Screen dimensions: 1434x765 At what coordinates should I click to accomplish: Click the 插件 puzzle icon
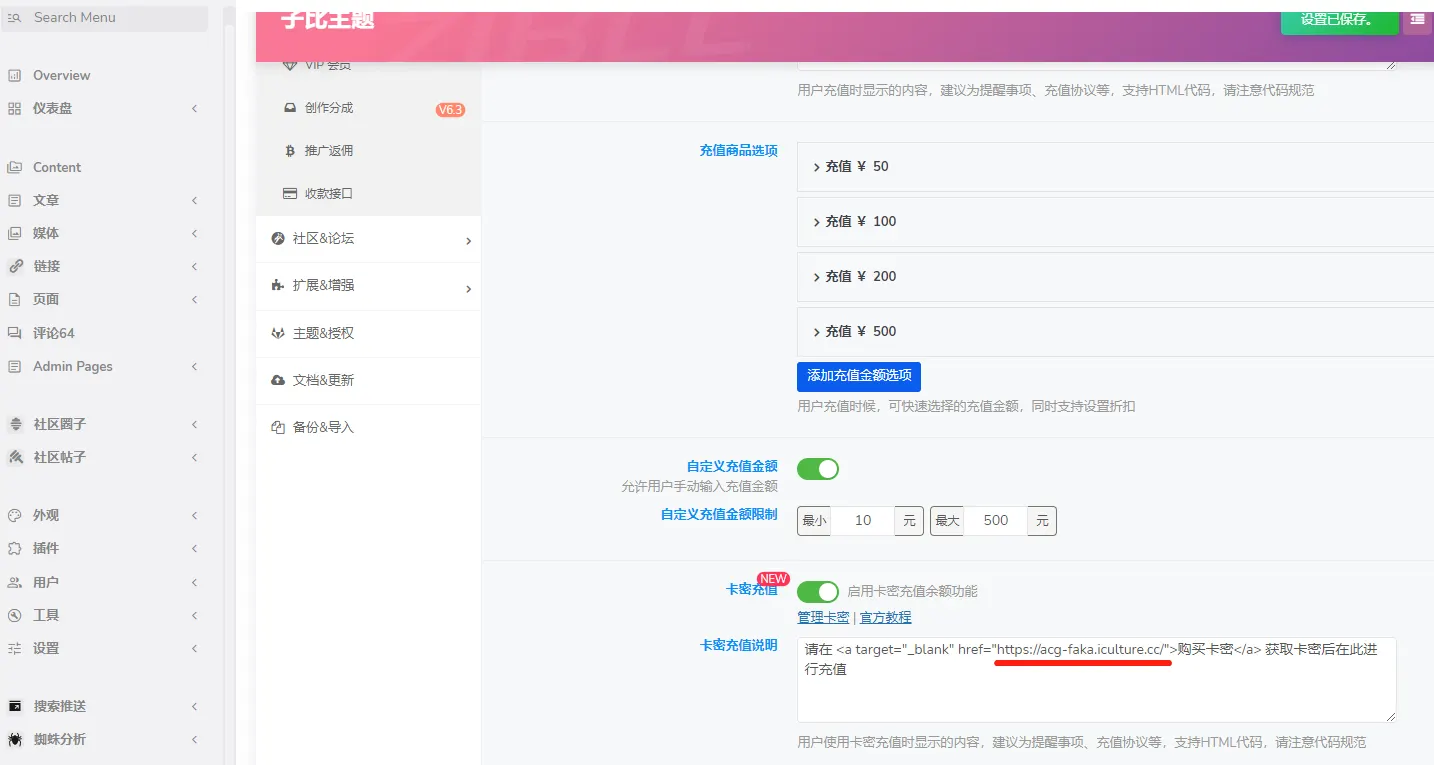pyautogui.click(x=14, y=548)
